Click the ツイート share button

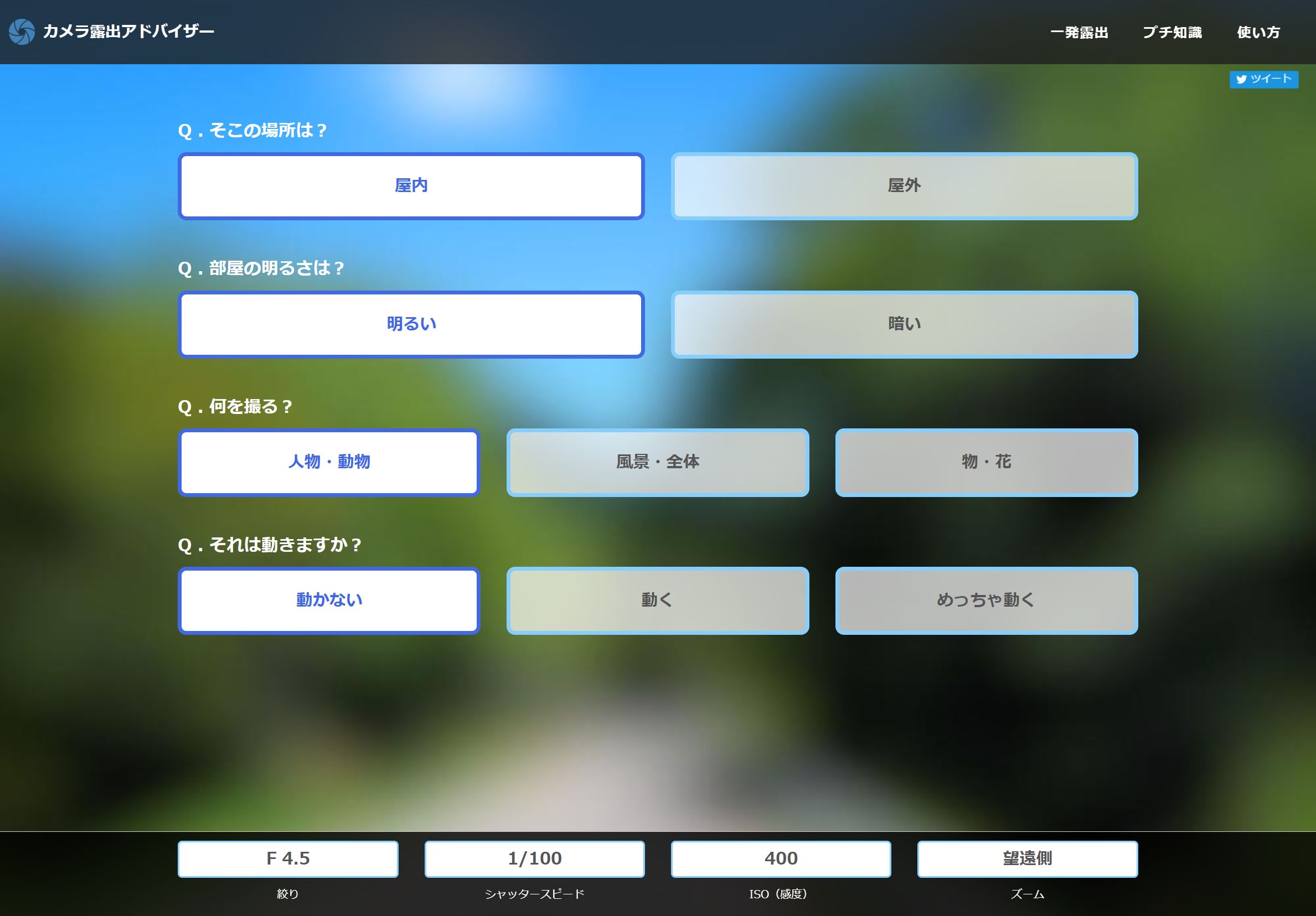coord(1265,80)
